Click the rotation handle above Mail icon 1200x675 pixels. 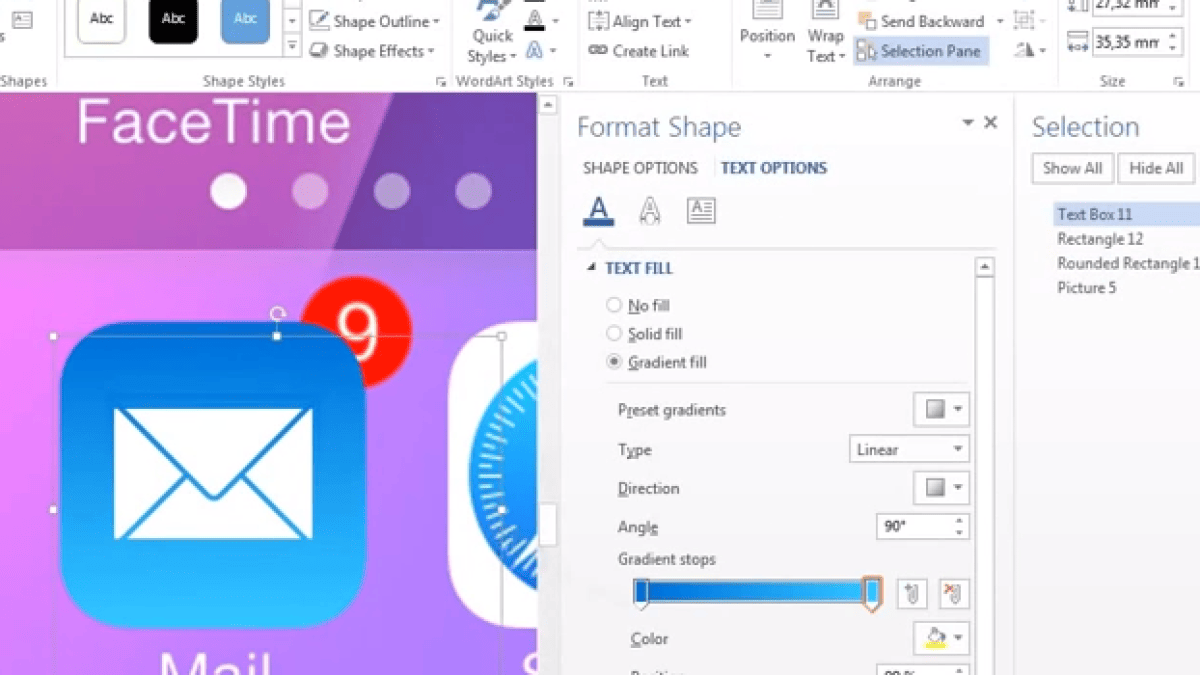click(x=278, y=314)
